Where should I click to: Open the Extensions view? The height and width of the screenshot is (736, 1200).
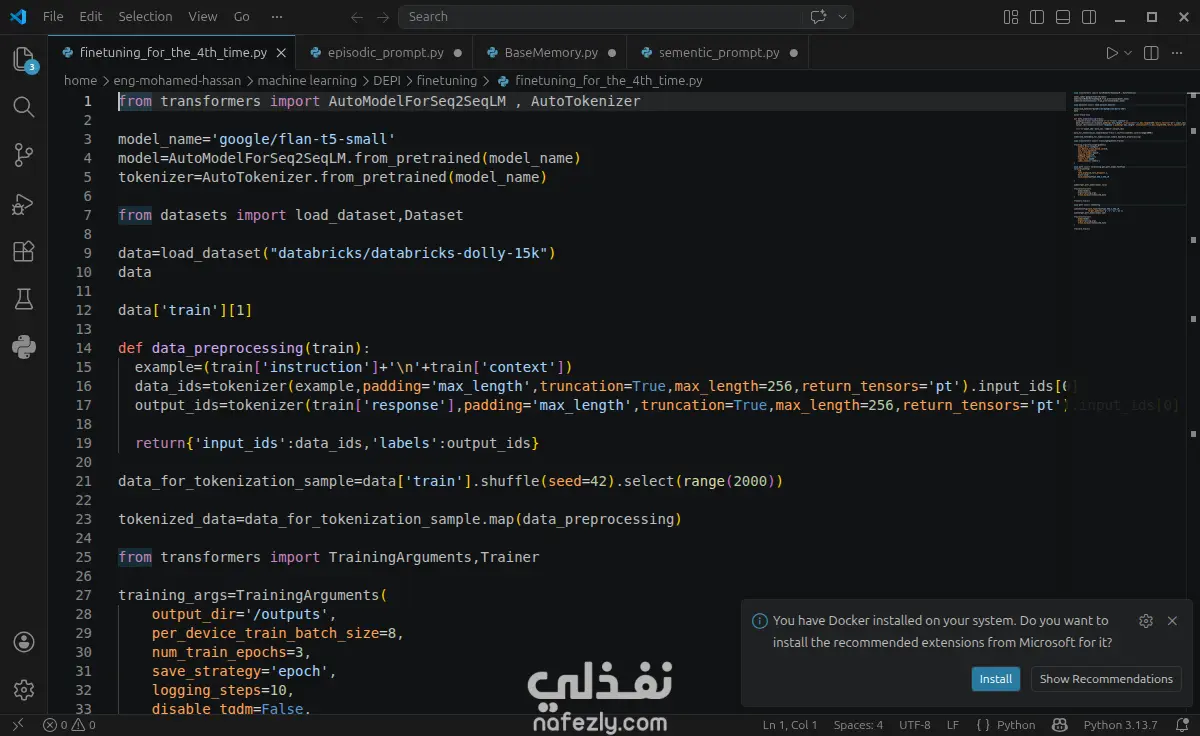(24, 251)
